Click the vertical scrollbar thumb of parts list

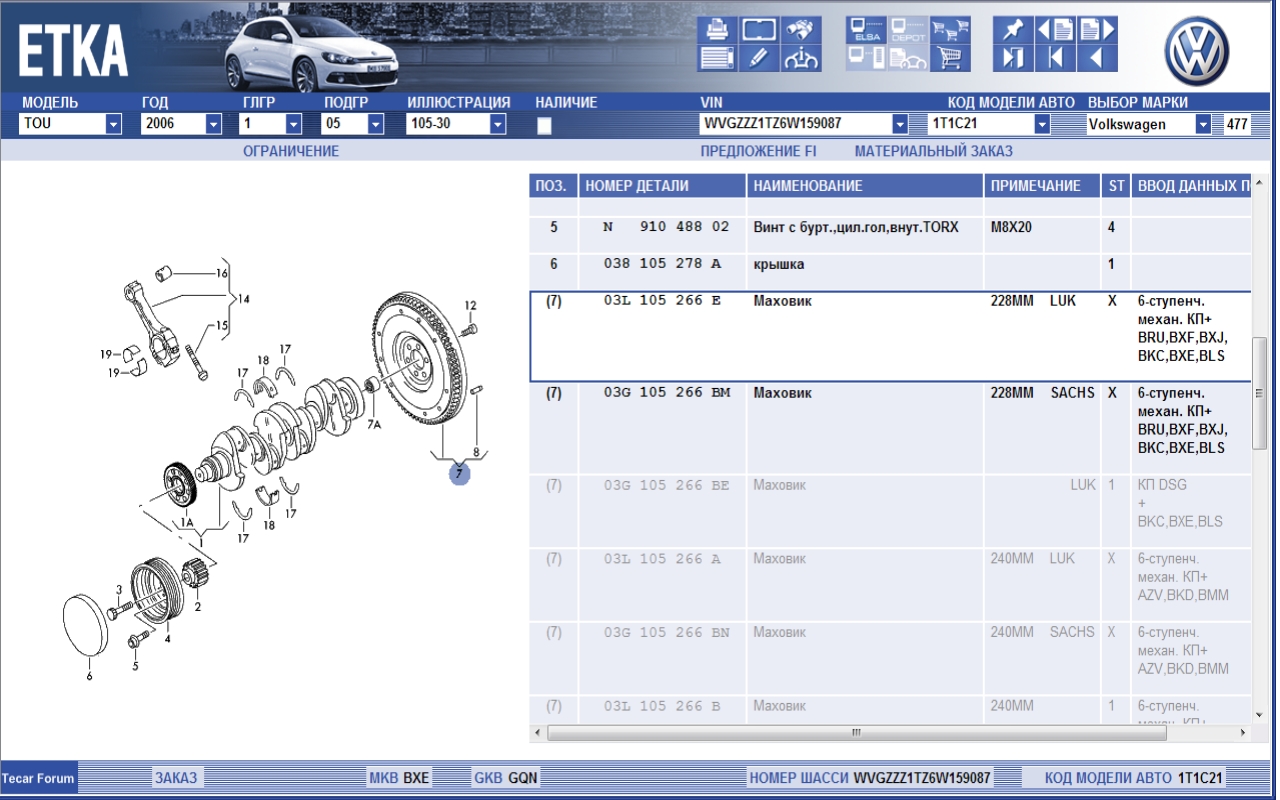(x=1259, y=392)
